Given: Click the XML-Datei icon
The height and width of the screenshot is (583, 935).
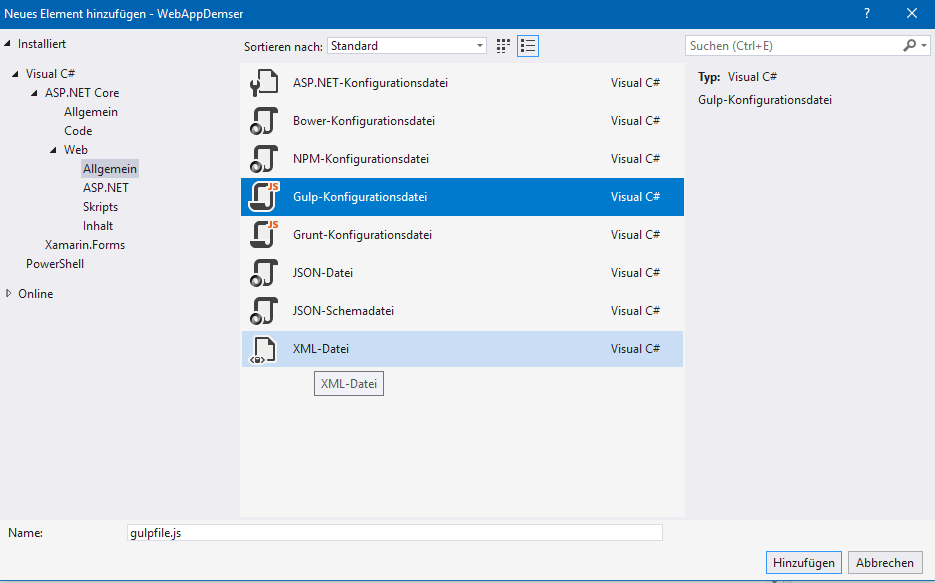Looking at the screenshot, I should click(264, 349).
